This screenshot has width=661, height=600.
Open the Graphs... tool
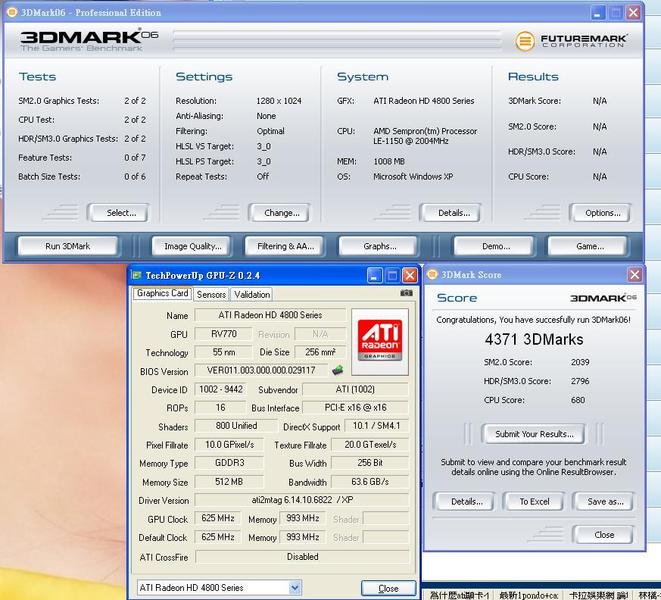click(378, 246)
